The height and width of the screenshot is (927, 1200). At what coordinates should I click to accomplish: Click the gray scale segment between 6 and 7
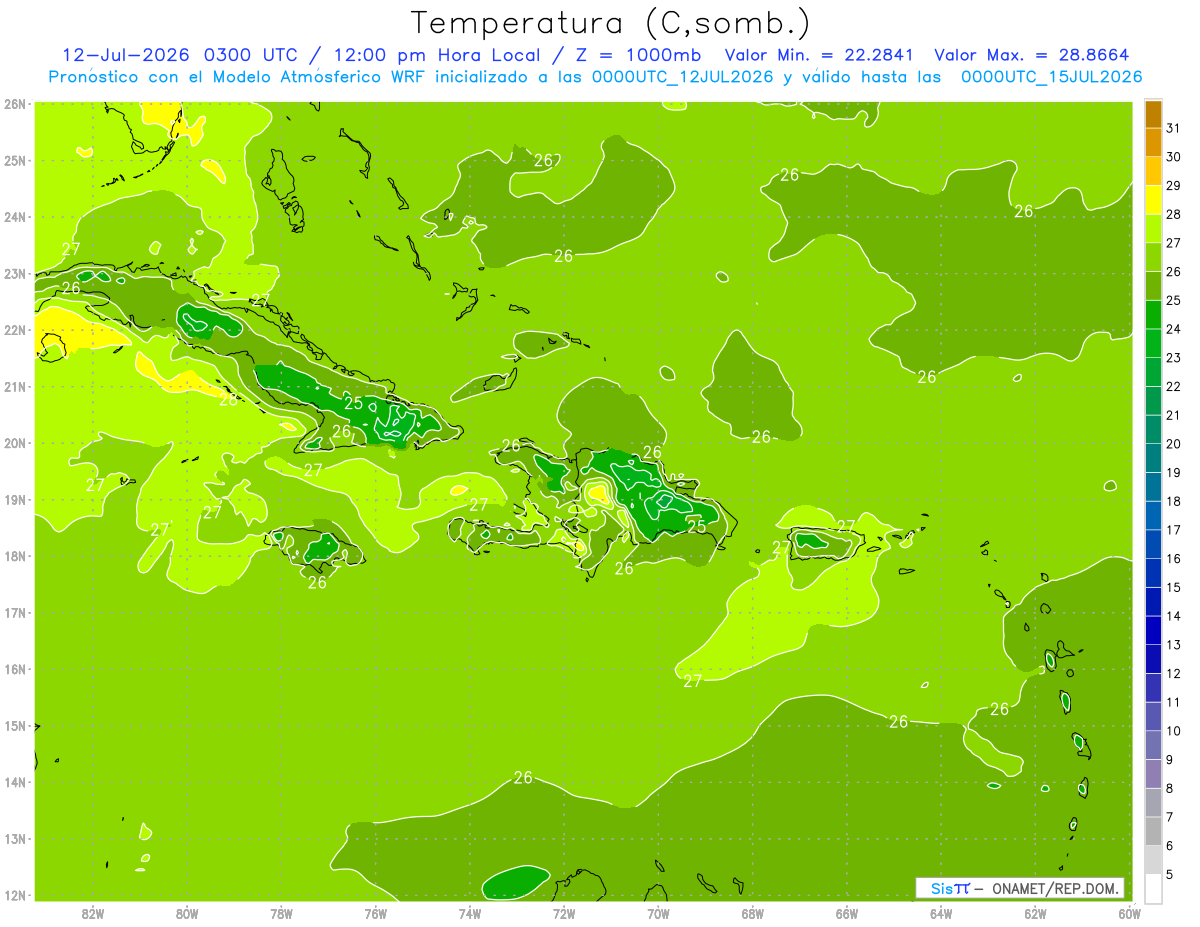[1153, 831]
